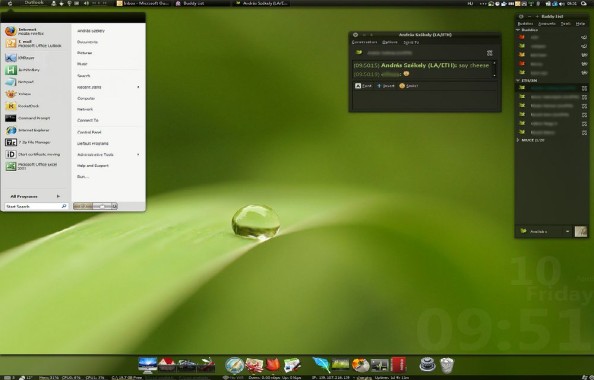Open the Safari compass icon in the dock
Viewport: 594px width, 380px height.
[x=234, y=365]
